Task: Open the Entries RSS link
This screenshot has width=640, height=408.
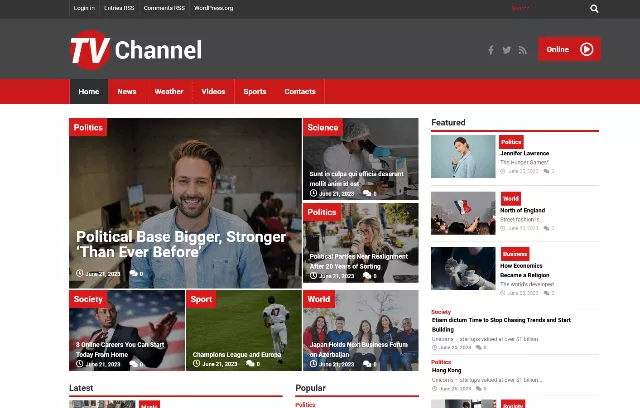Action: [119, 8]
